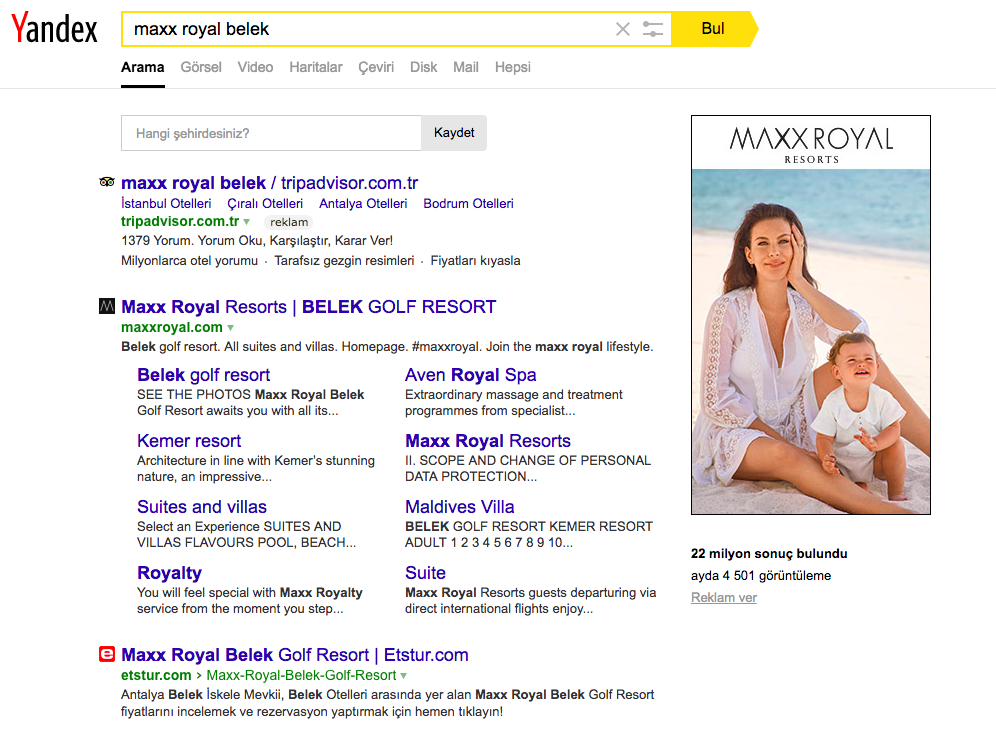The image size is (996, 737).
Task: Open Antalya Otelleri link
Action: pos(363,203)
